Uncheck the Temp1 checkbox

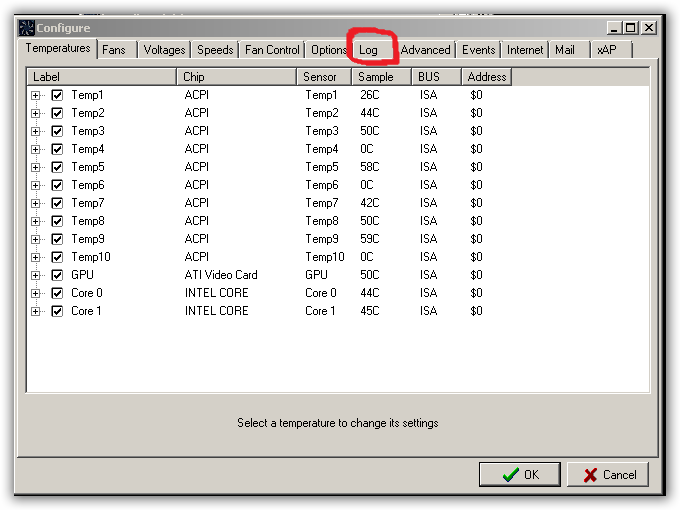point(57,95)
